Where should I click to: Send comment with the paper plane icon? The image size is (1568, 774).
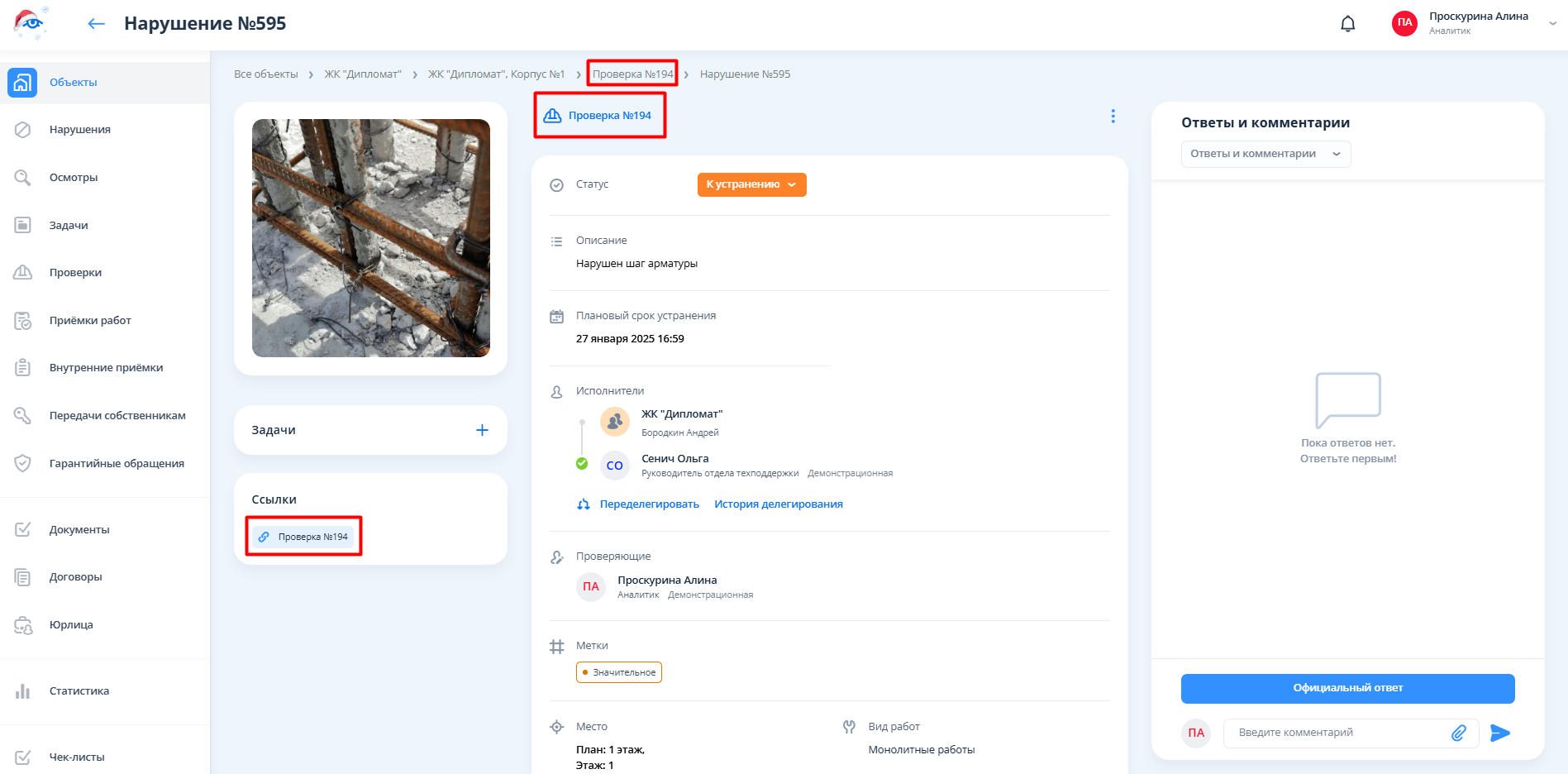1499,733
